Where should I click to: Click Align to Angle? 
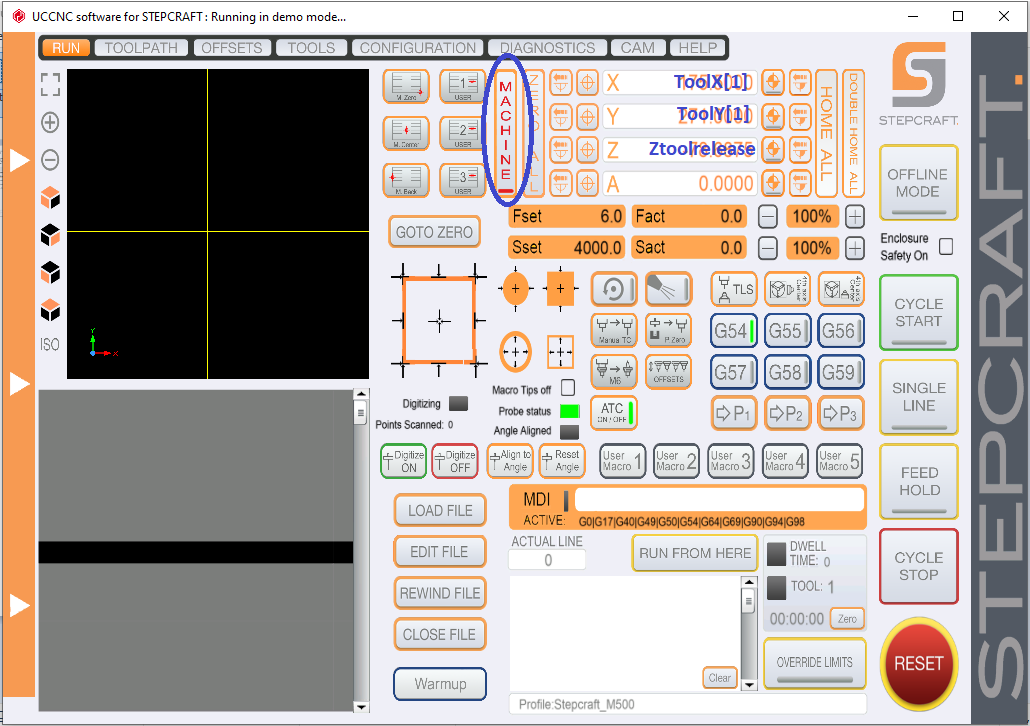pos(510,461)
